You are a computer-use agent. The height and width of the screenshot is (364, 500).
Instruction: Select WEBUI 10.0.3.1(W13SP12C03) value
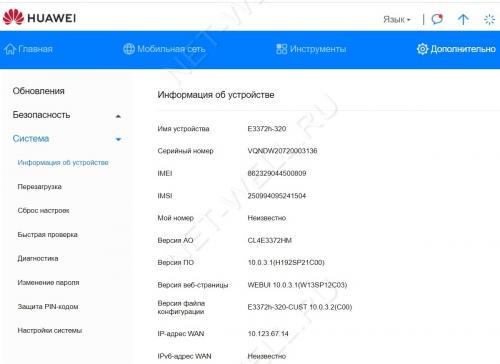tap(297, 285)
